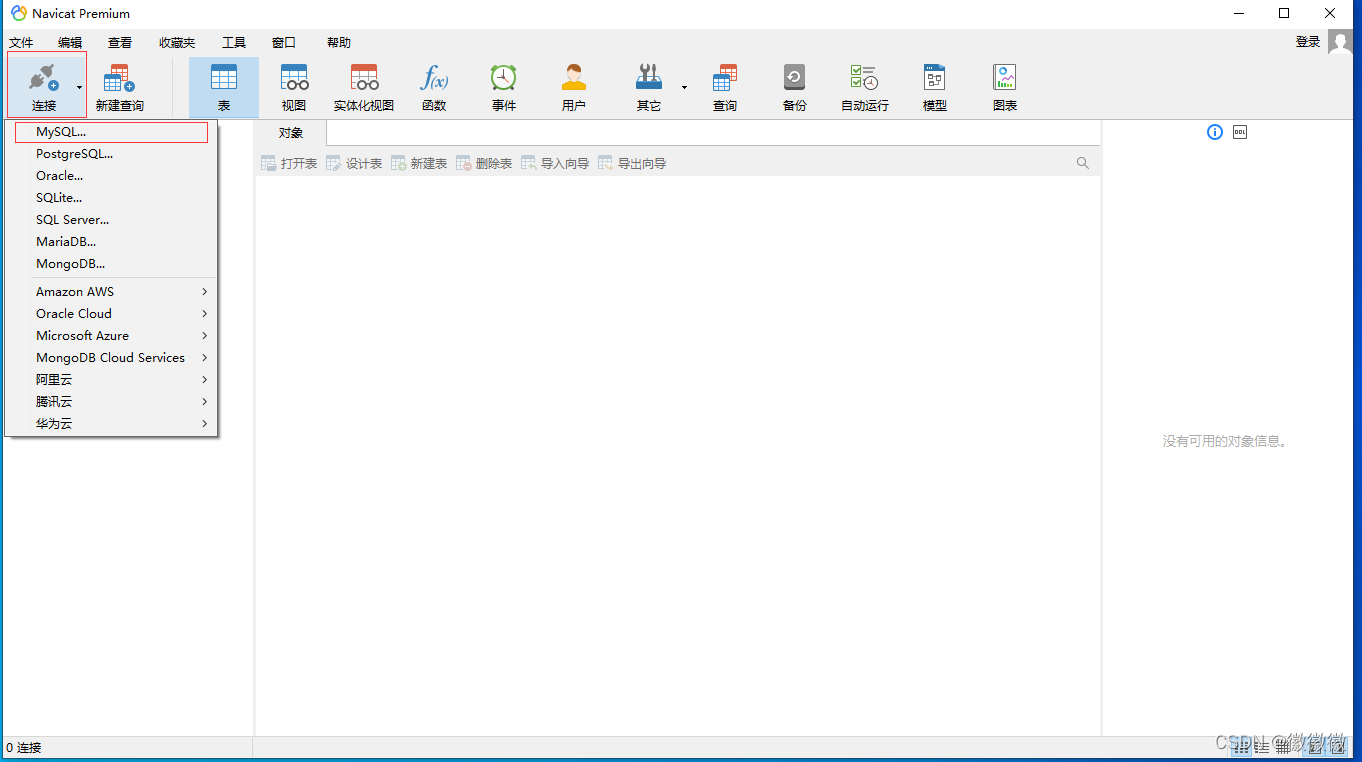Open the User (用户) icon

[x=574, y=77]
